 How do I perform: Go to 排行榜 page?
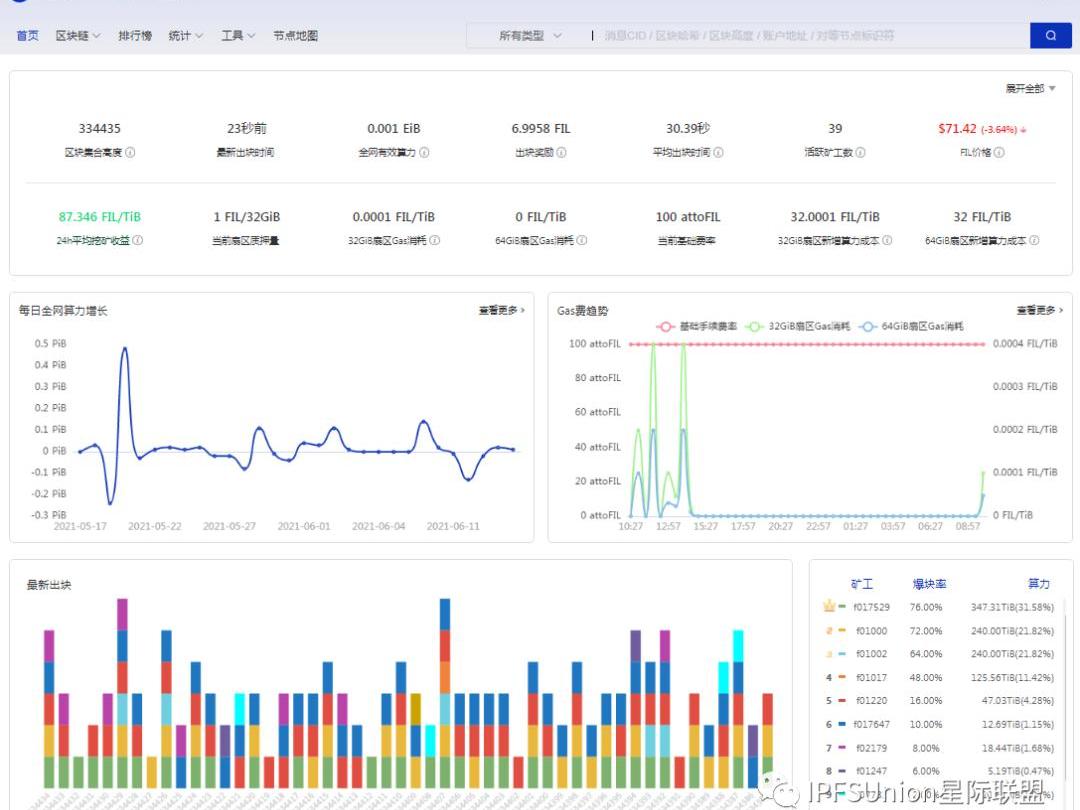point(135,36)
